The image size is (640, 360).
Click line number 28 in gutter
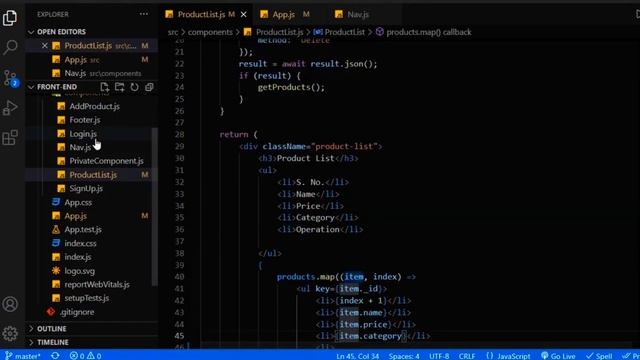click(180, 134)
